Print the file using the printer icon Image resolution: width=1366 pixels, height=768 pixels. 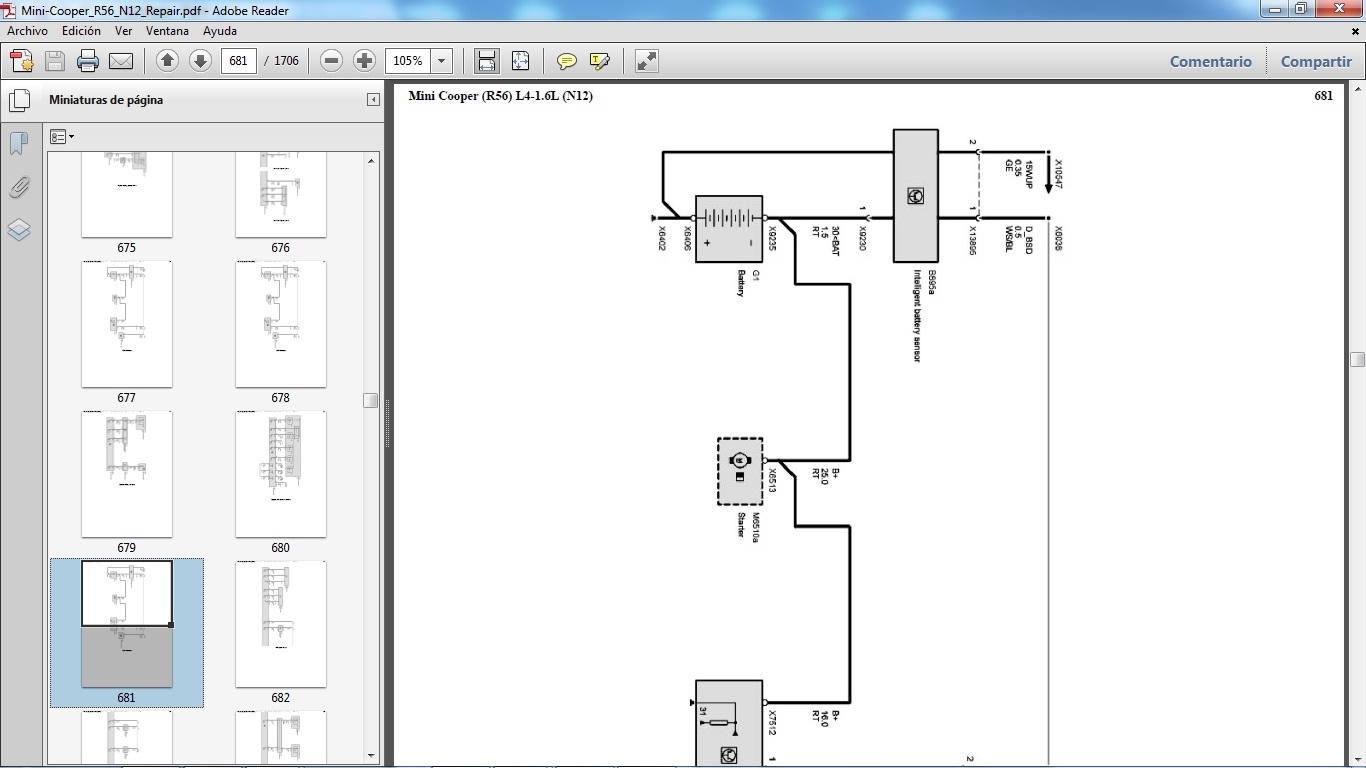click(x=88, y=61)
